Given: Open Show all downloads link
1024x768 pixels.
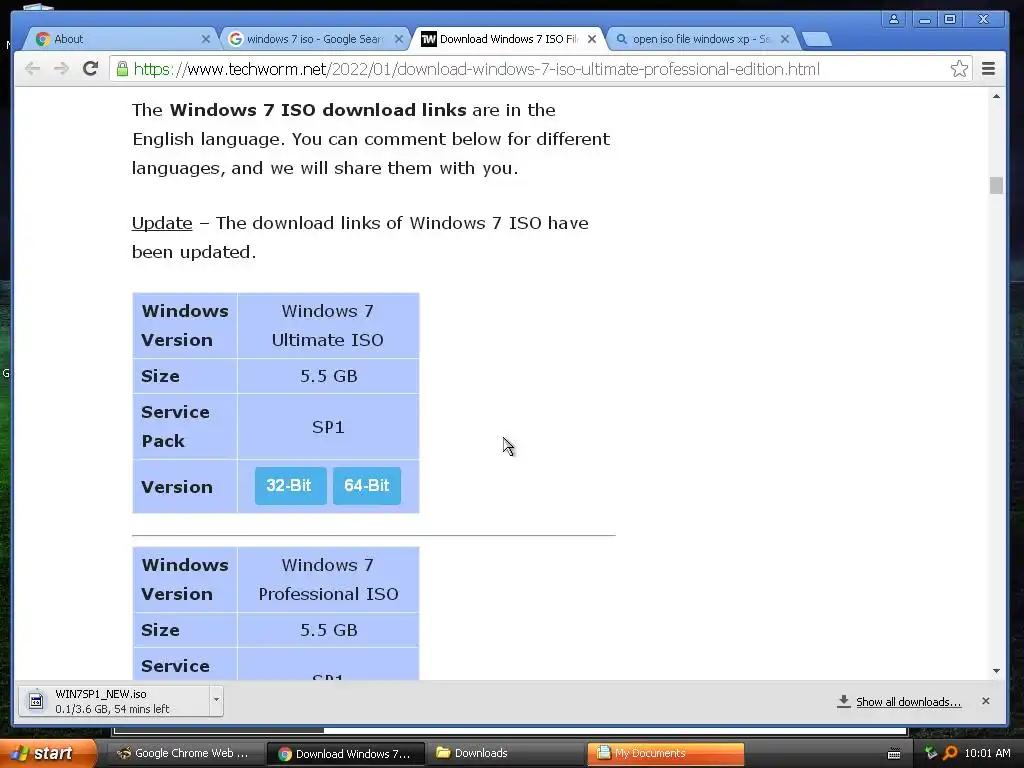Looking at the screenshot, I should click(908, 702).
